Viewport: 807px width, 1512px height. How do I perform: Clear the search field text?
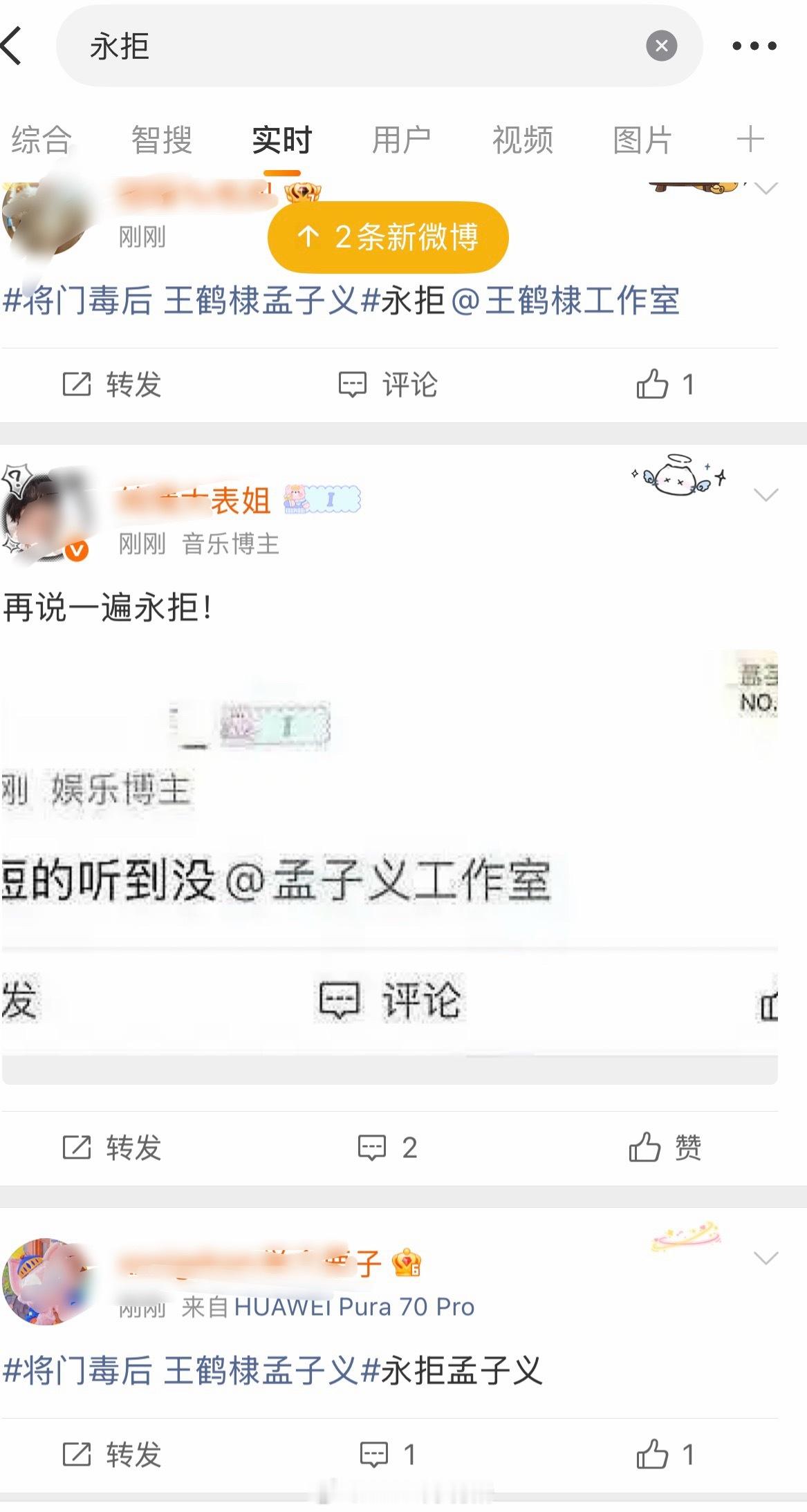point(661,46)
